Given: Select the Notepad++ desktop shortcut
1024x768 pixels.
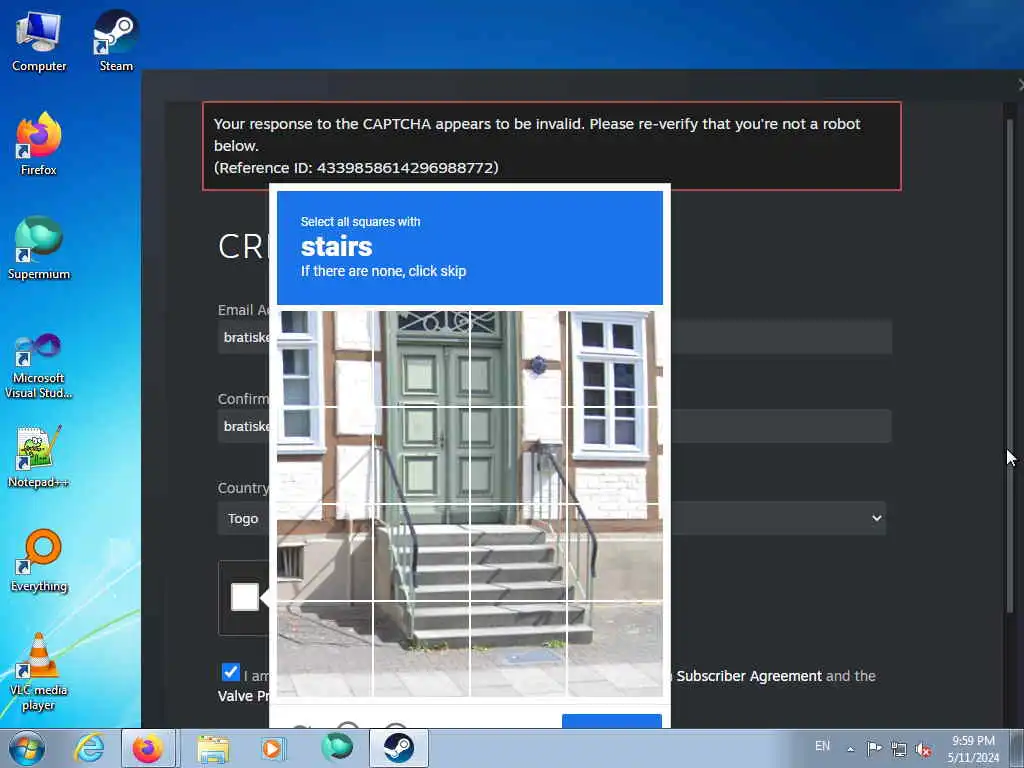Looking at the screenshot, I should (39, 456).
